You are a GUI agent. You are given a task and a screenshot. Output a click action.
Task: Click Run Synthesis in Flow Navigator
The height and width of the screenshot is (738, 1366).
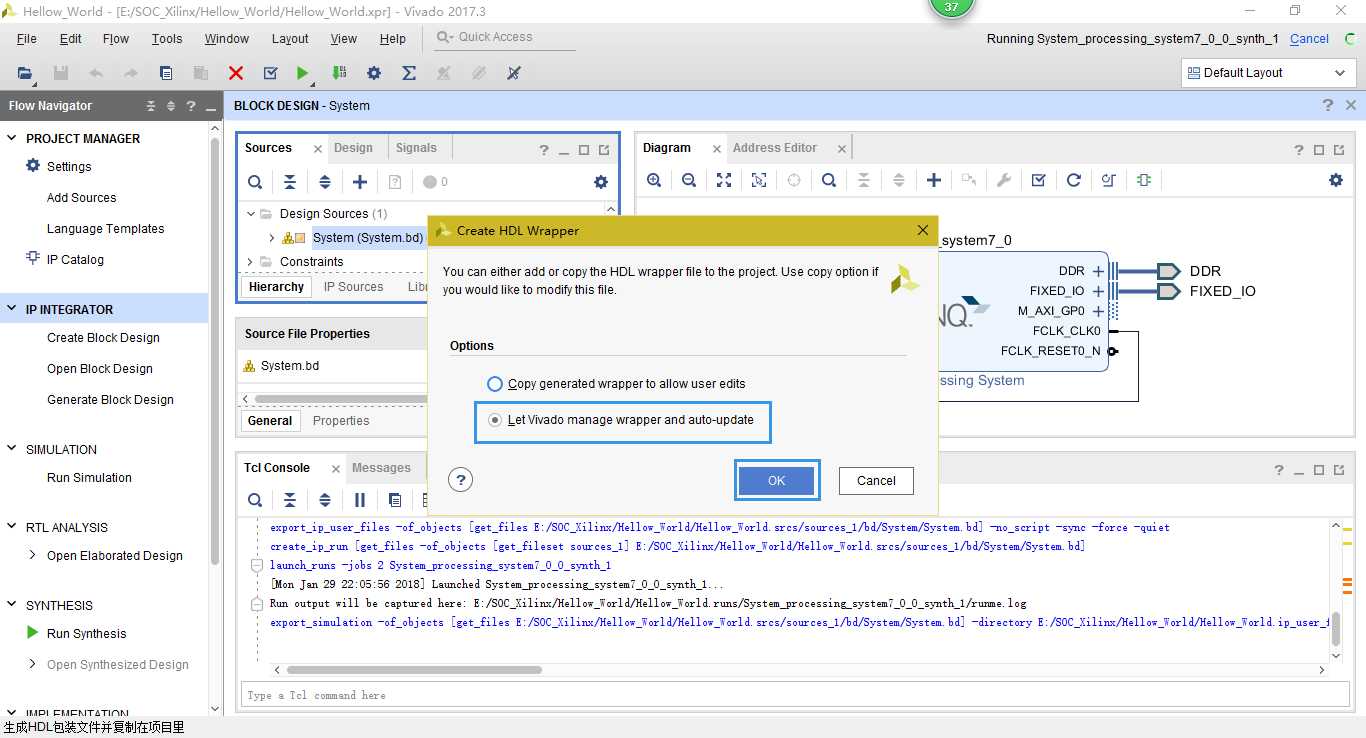coord(87,634)
